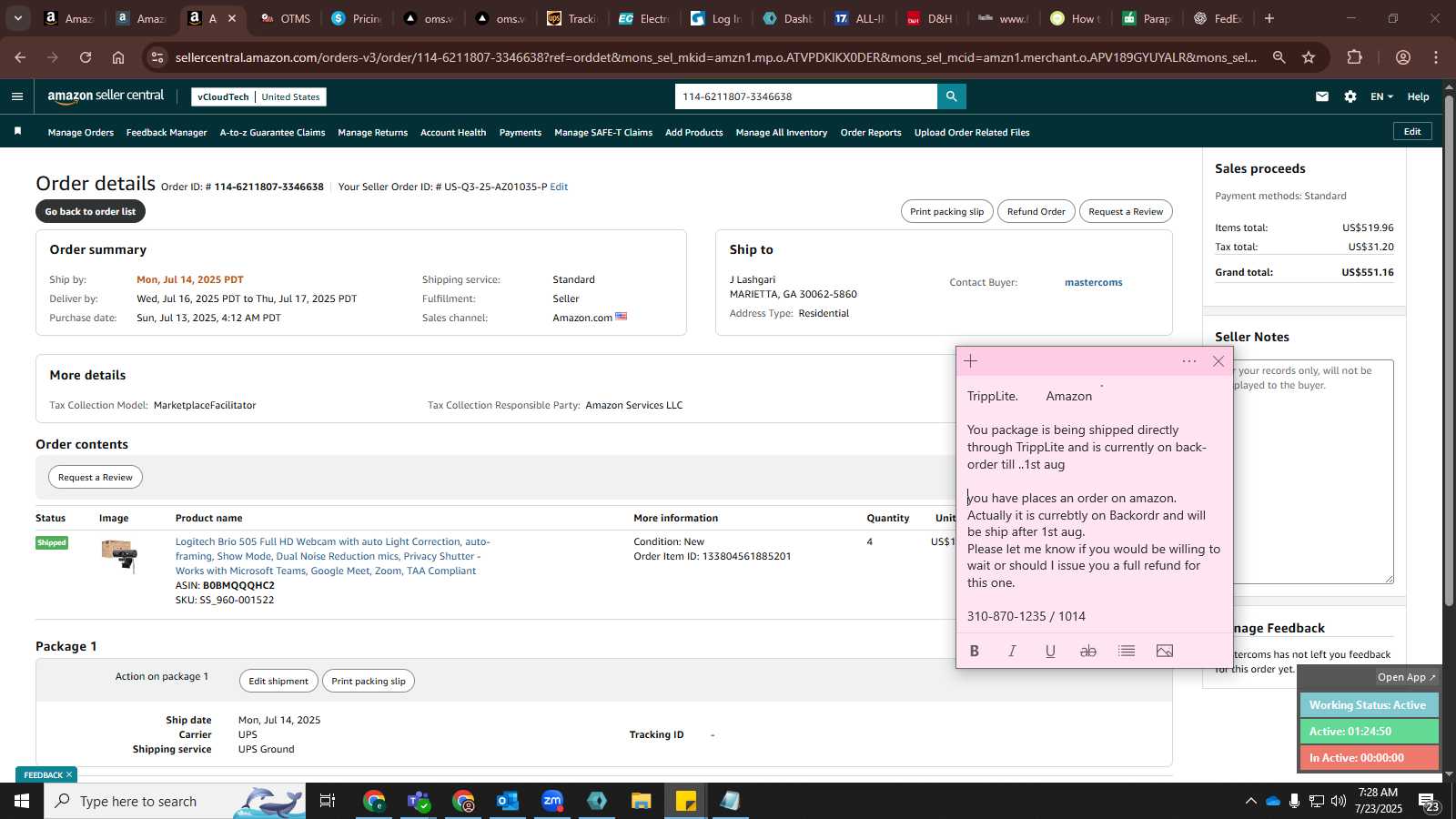Open Zoom from the taskbar
This screenshot has height=819, width=1456.
point(552,801)
